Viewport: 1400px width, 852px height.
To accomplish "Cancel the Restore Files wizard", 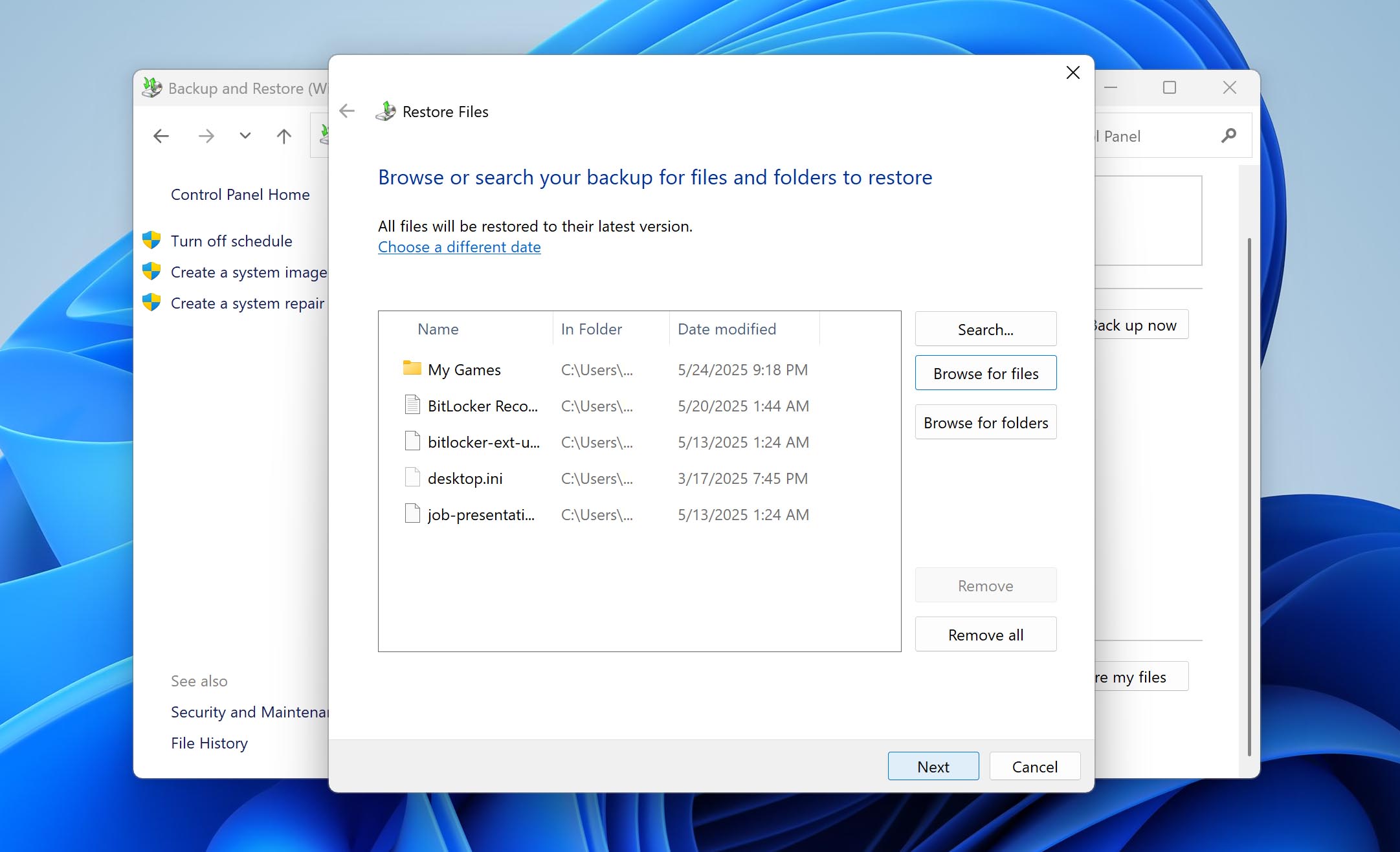I will point(1035,767).
